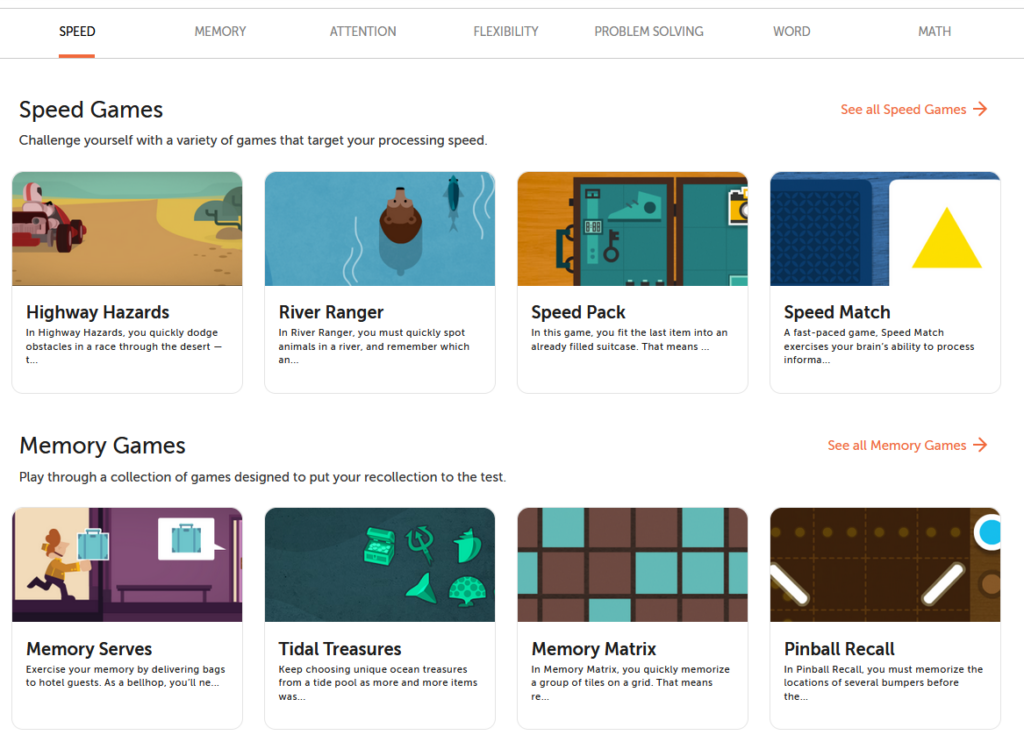1024x735 pixels.
Task: Go to the Flexibility tab
Action: (x=506, y=31)
